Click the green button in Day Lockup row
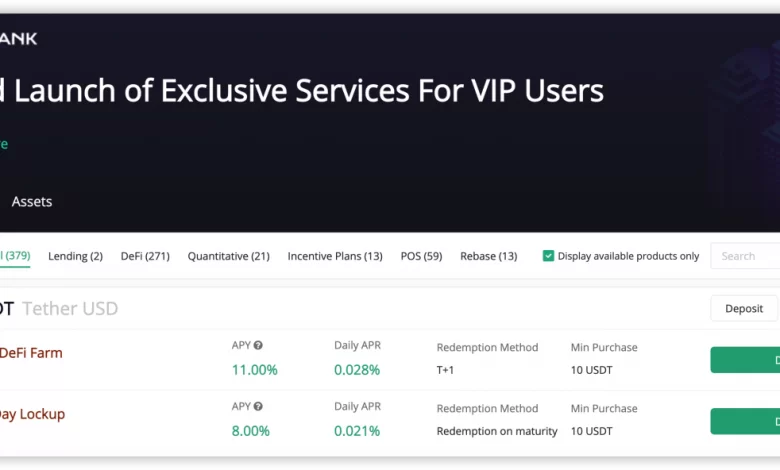 746,421
